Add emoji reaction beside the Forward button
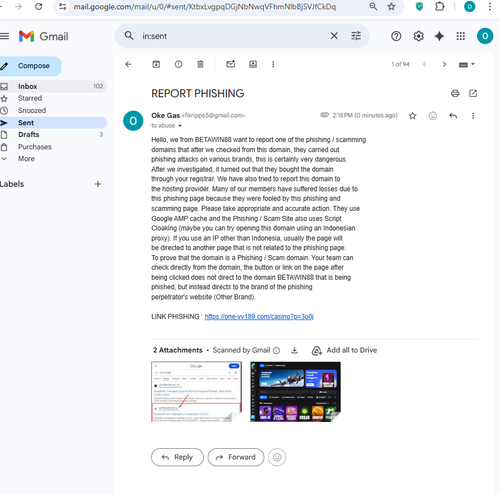Viewport: 500px width, 494px height. 277,457
